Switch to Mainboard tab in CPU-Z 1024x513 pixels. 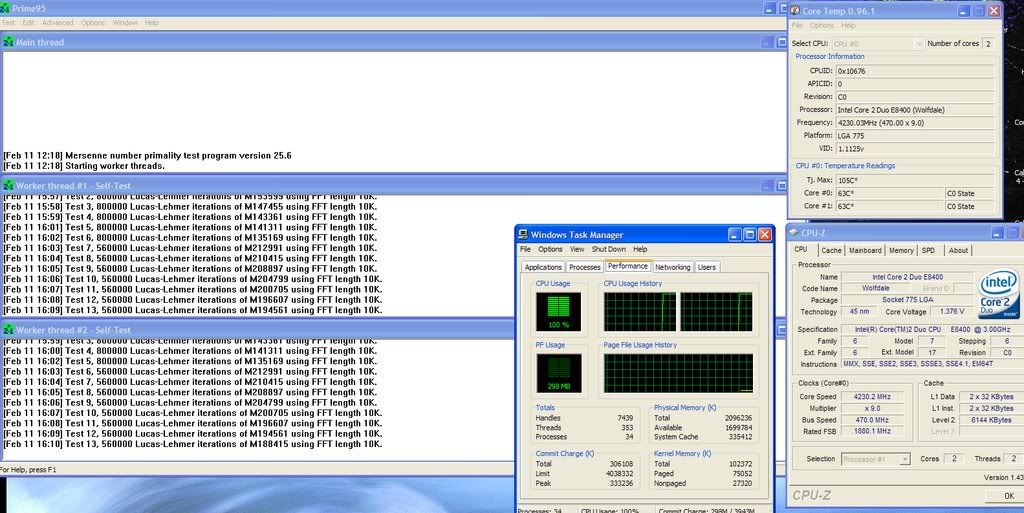click(865, 251)
